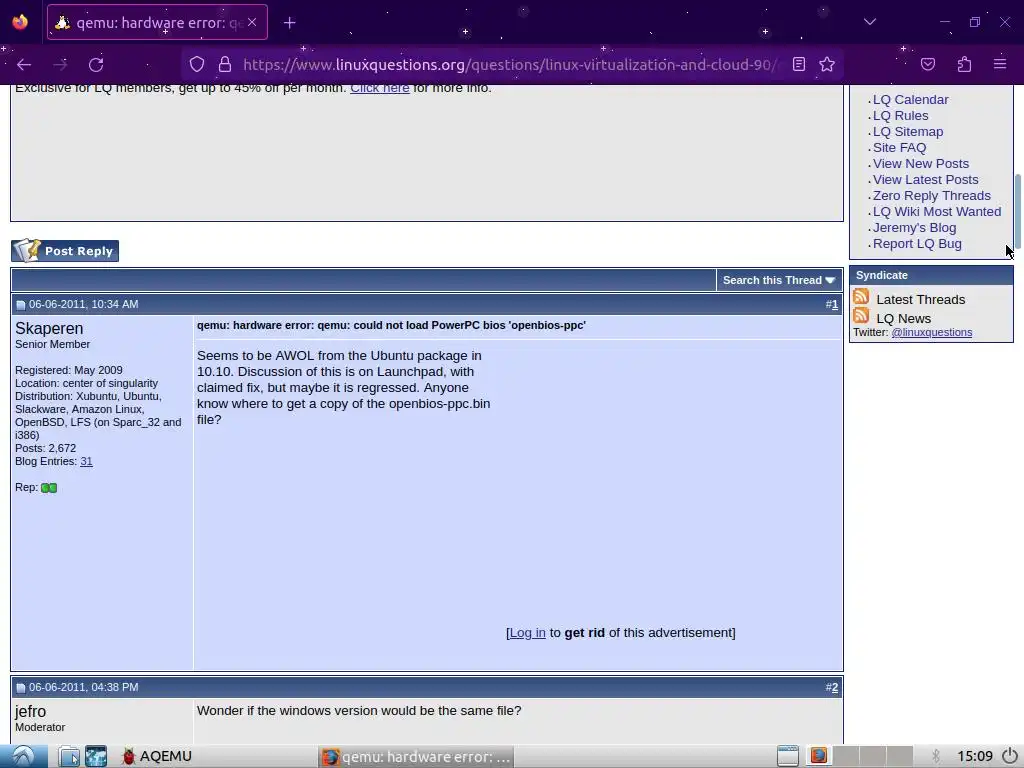Open Zero Reply Threads link

click(931, 195)
